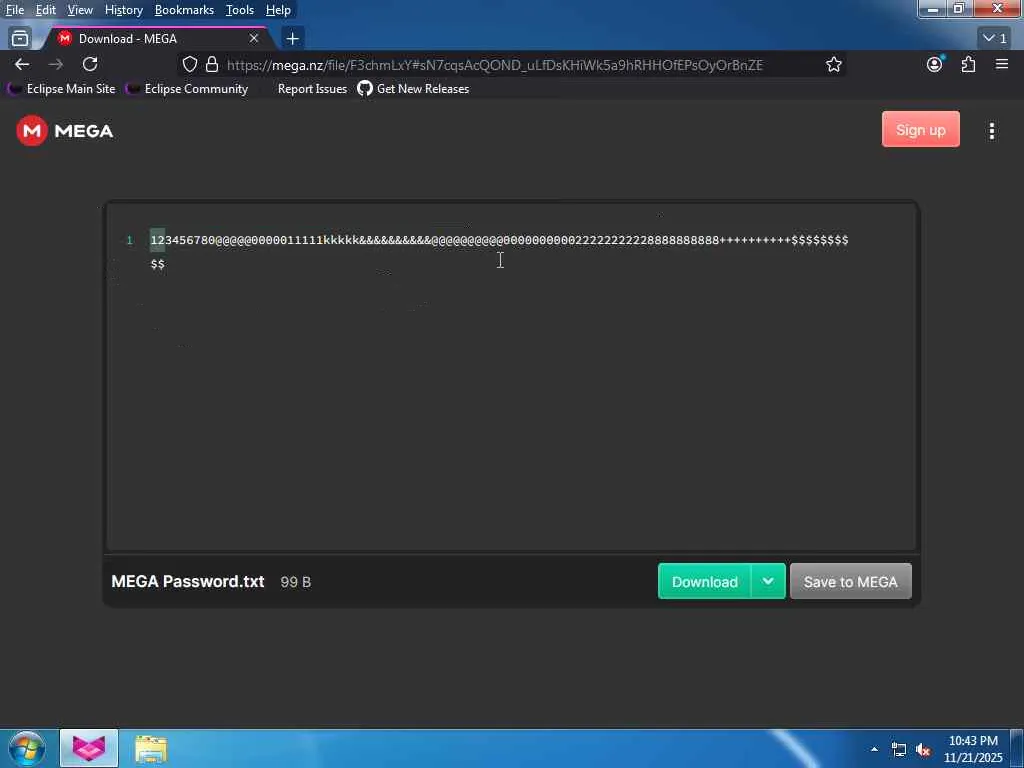Reload the current page
This screenshot has width=1024, height=768.
90,64
